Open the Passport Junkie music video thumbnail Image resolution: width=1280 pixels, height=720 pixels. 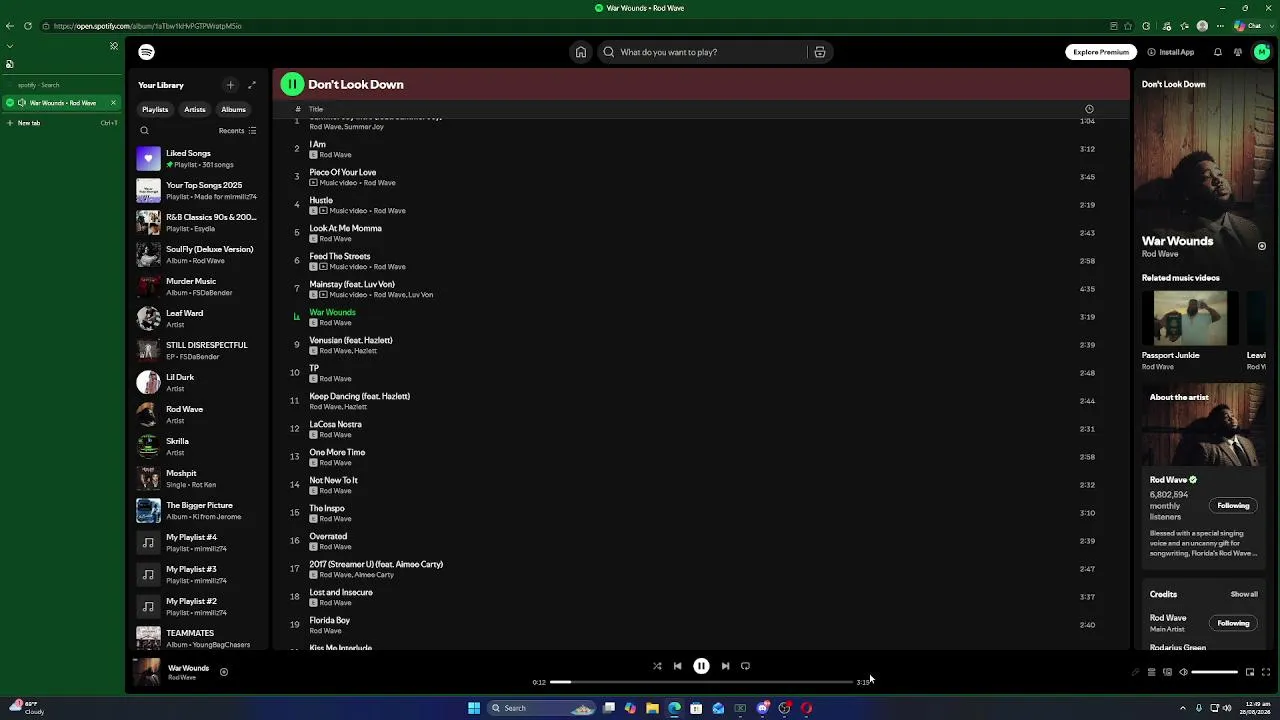coord(1190,318)
